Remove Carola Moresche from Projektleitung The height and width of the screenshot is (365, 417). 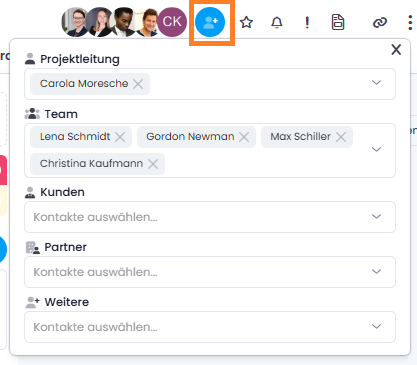138,84
